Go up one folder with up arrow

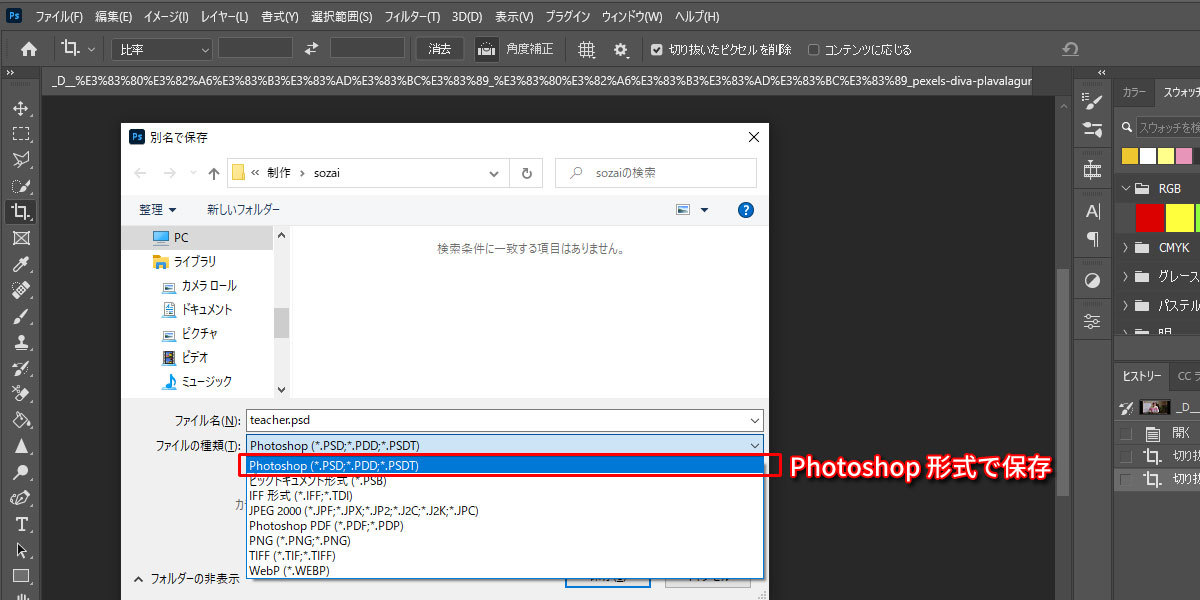click(213, 173)
